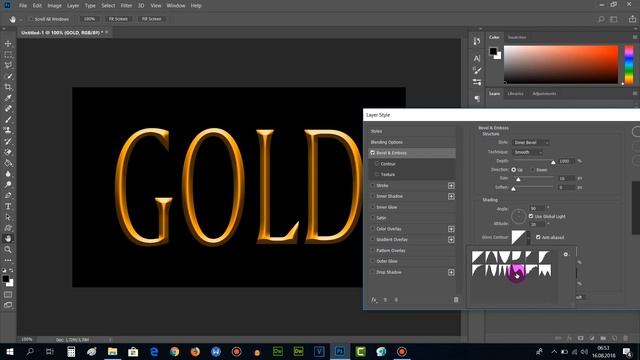Open Styles list in Layer Style
The image size is (640, 360).
pyautogui.click(x=412, y=131)
